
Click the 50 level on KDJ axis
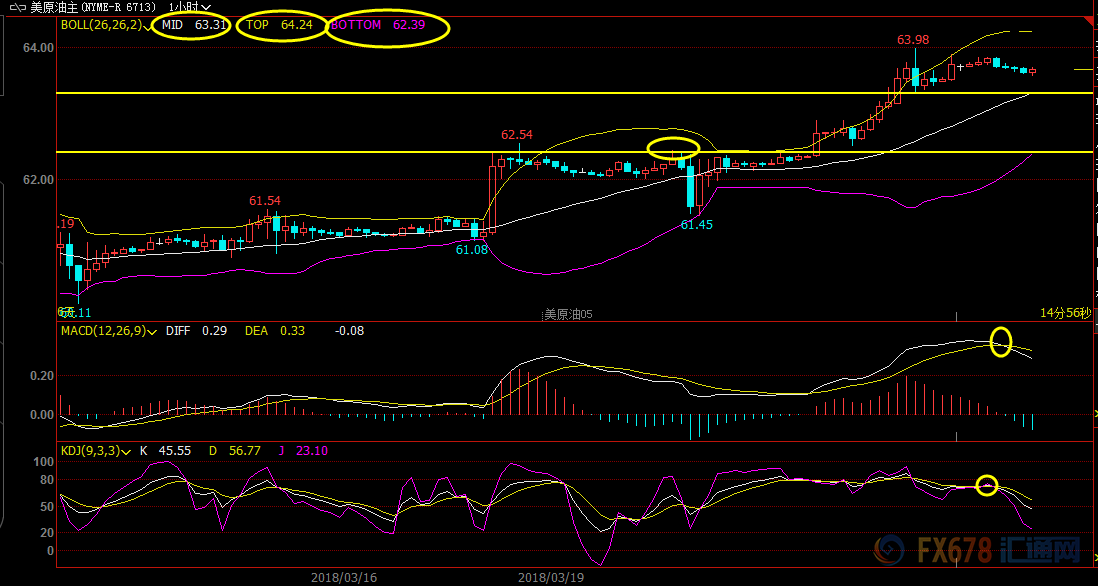[x=46, y=506]
